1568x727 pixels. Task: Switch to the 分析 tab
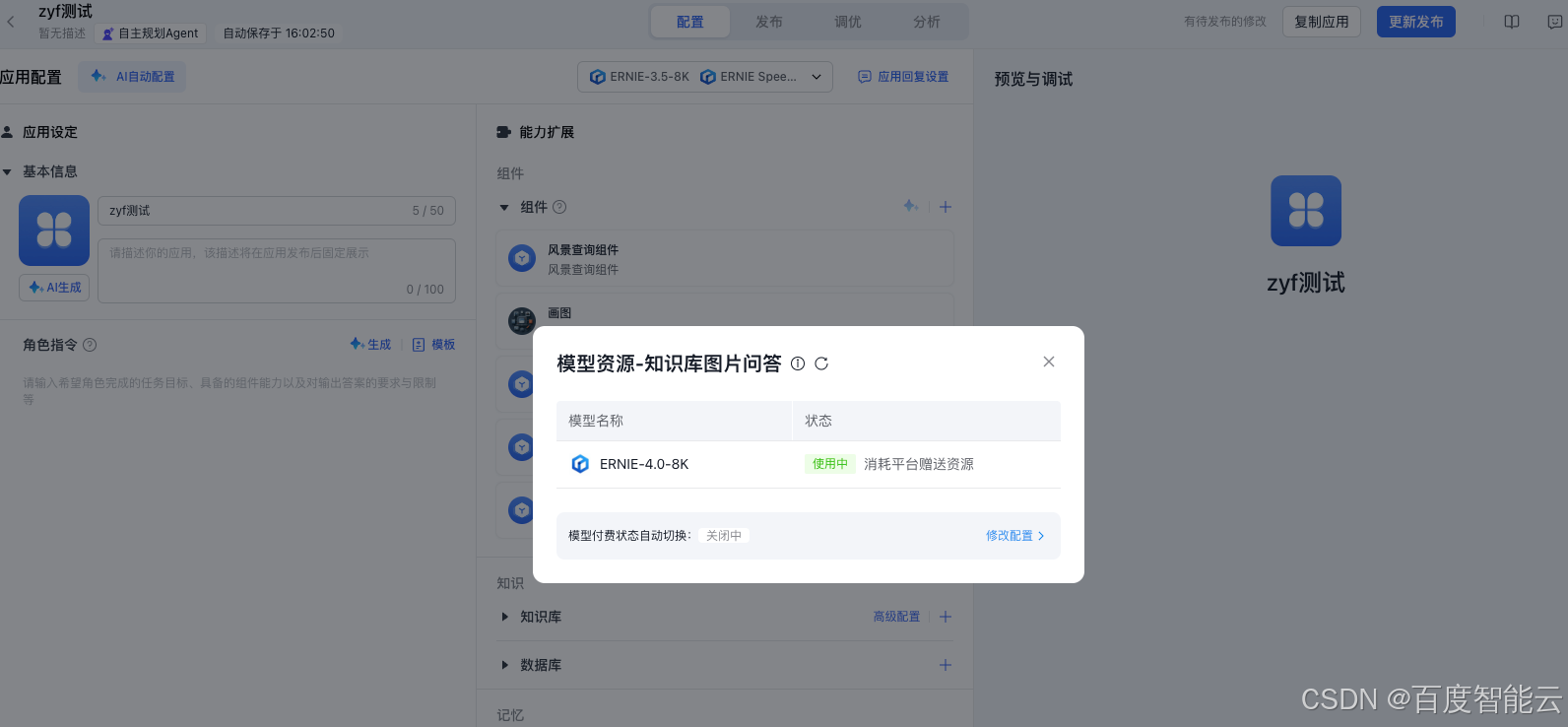tap(927, 22)
